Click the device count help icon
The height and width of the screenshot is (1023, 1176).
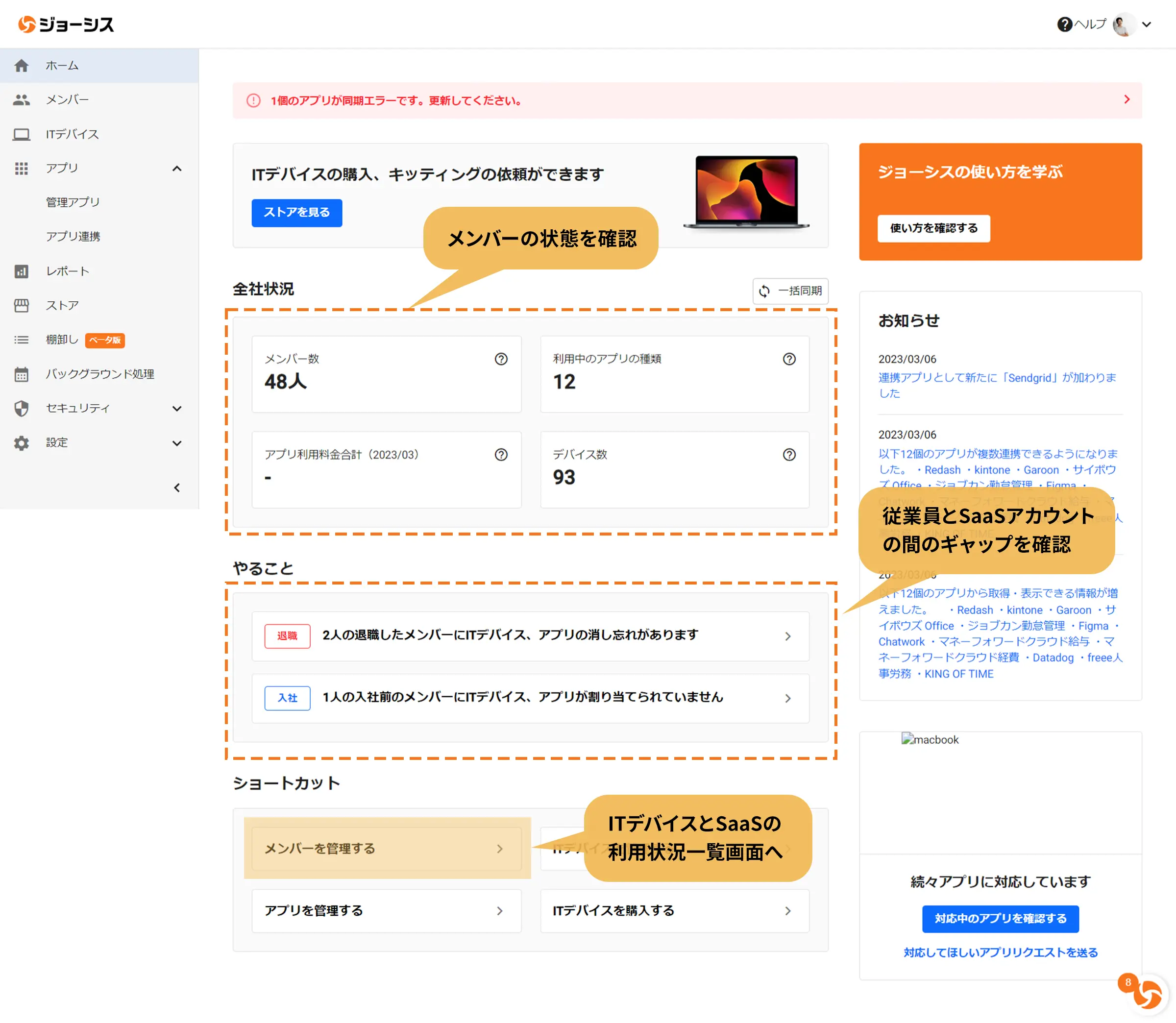(789, 455)
